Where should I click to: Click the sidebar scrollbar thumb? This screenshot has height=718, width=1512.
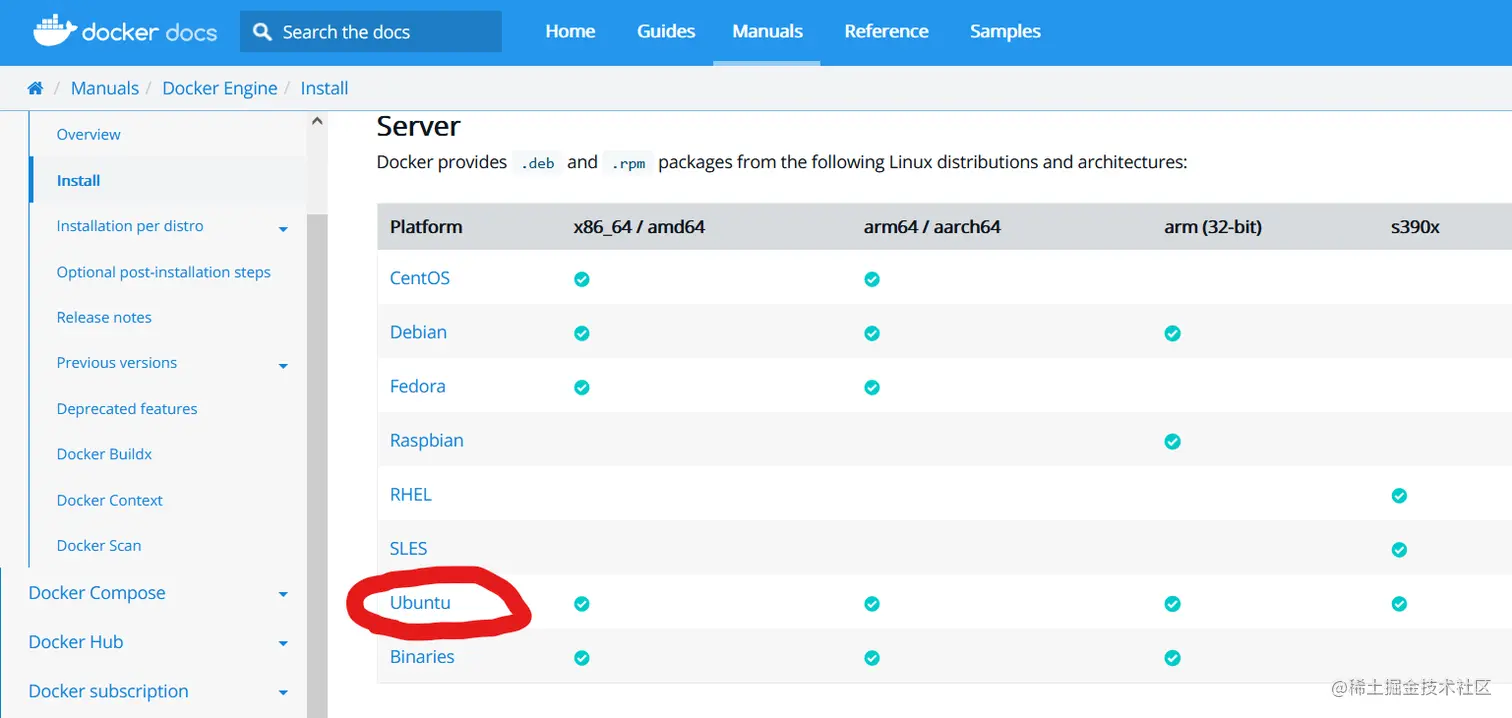click(317, 465)
